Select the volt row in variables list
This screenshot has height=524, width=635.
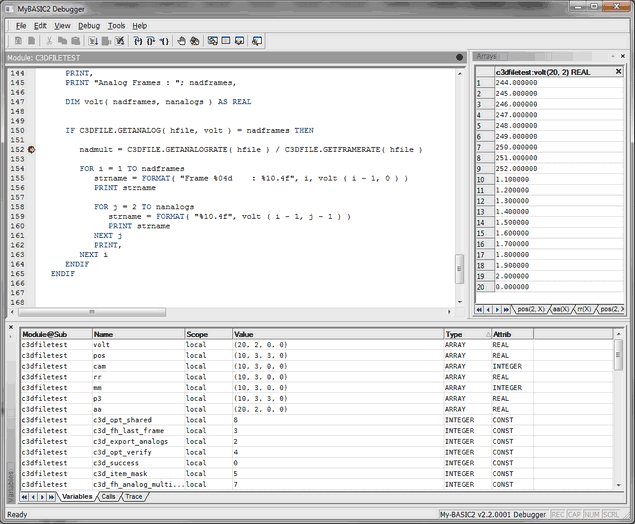pyautogui.click(x=101, y=345)
